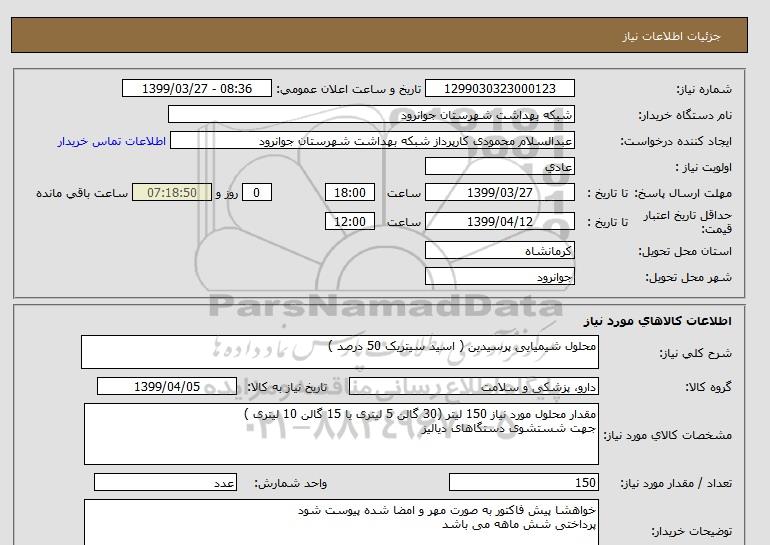Select the label تعداد / مقدار مورد نیاز
770x545 pixels.
pos(676,484)
